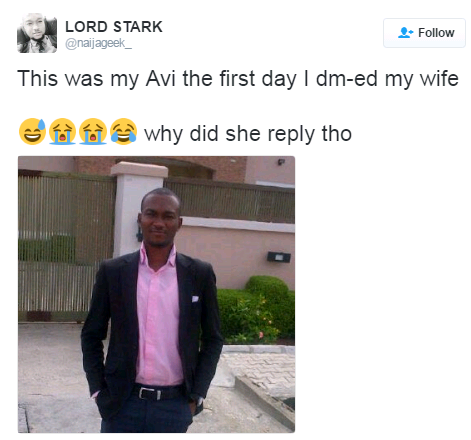Open the @naijageek_ handle link
Viewport: 471px width, 440px height.
pos(98,43)
